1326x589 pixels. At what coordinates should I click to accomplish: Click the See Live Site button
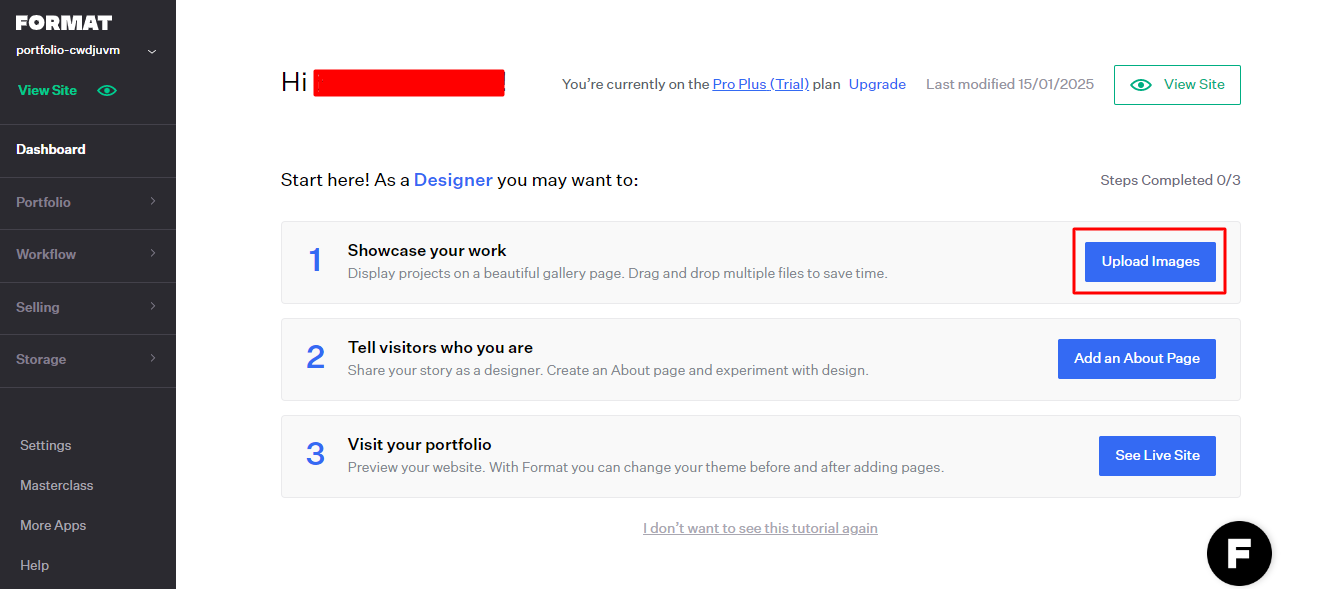(1157, 455)
